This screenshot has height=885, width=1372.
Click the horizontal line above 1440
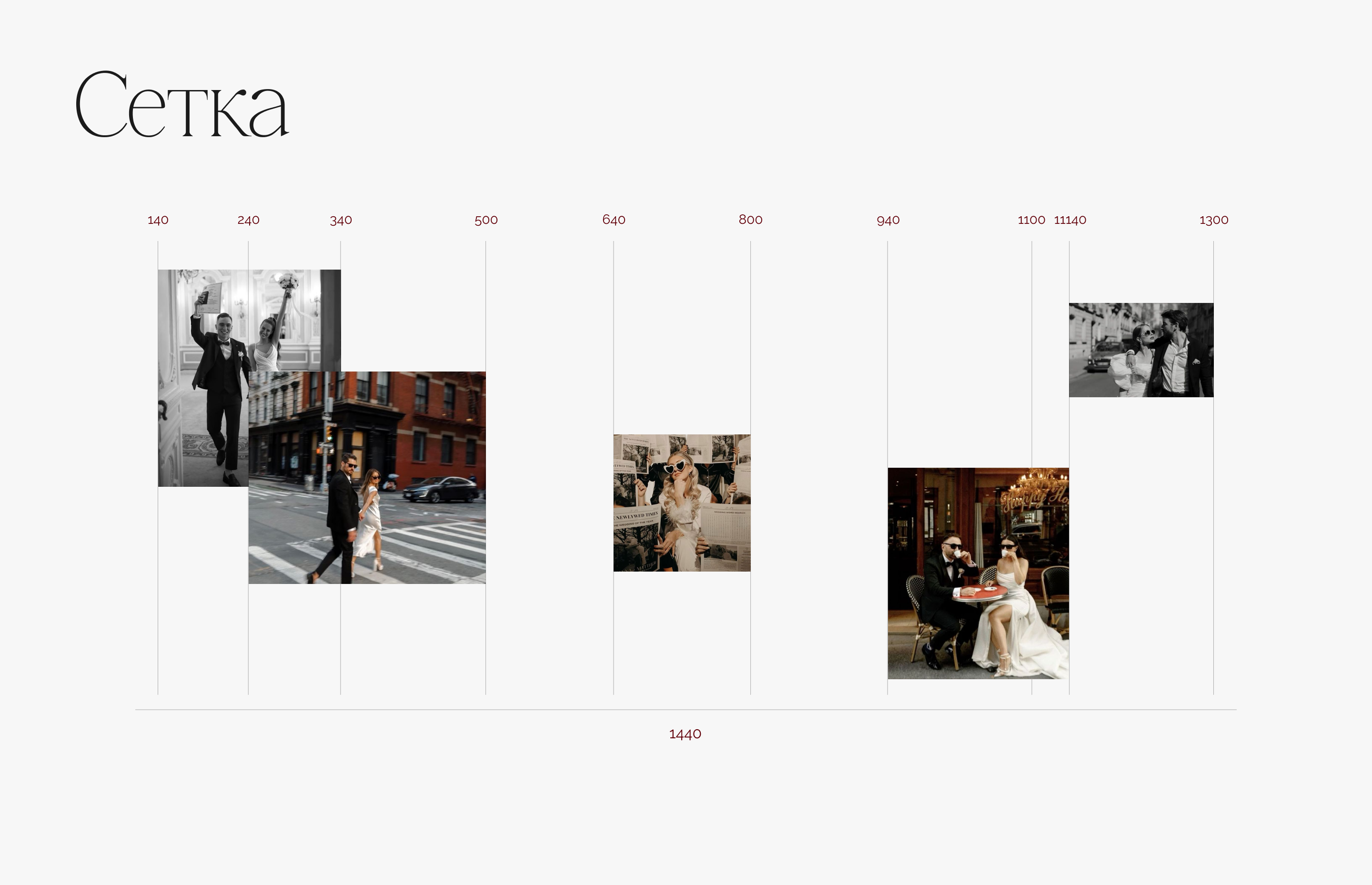pos(685,710)
